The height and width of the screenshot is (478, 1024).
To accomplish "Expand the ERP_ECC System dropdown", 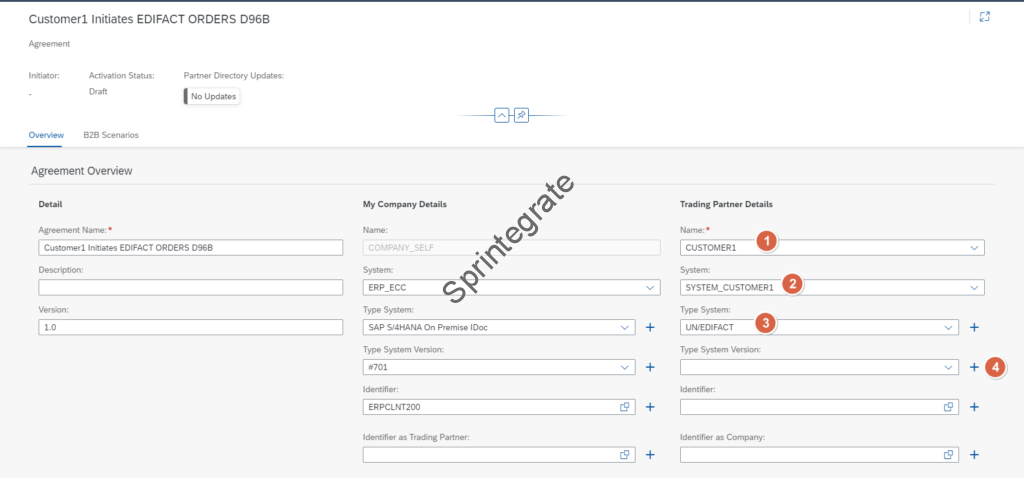I will [x=650, y=288].
